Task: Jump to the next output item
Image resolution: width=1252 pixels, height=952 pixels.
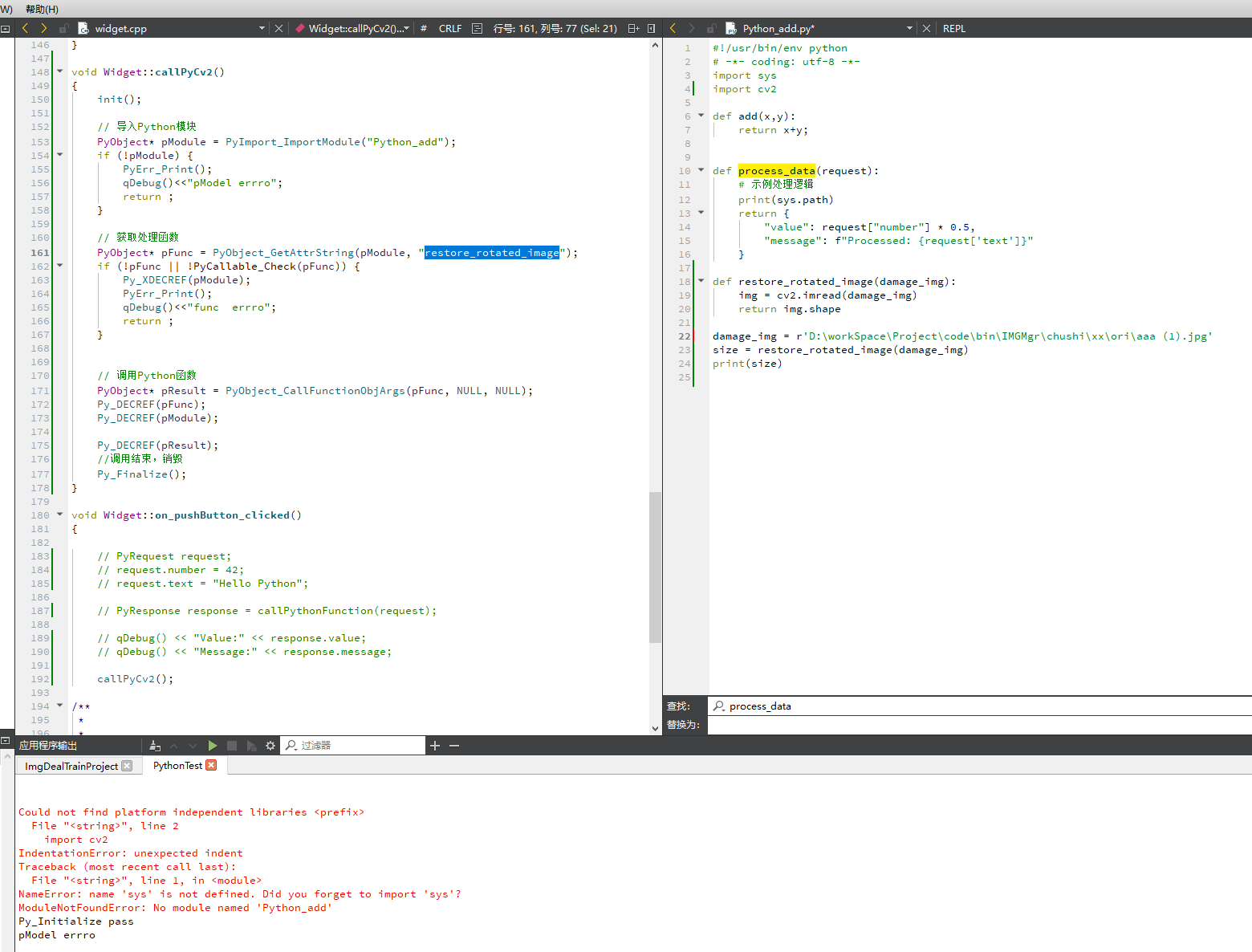Action: [x=193, y=746]
